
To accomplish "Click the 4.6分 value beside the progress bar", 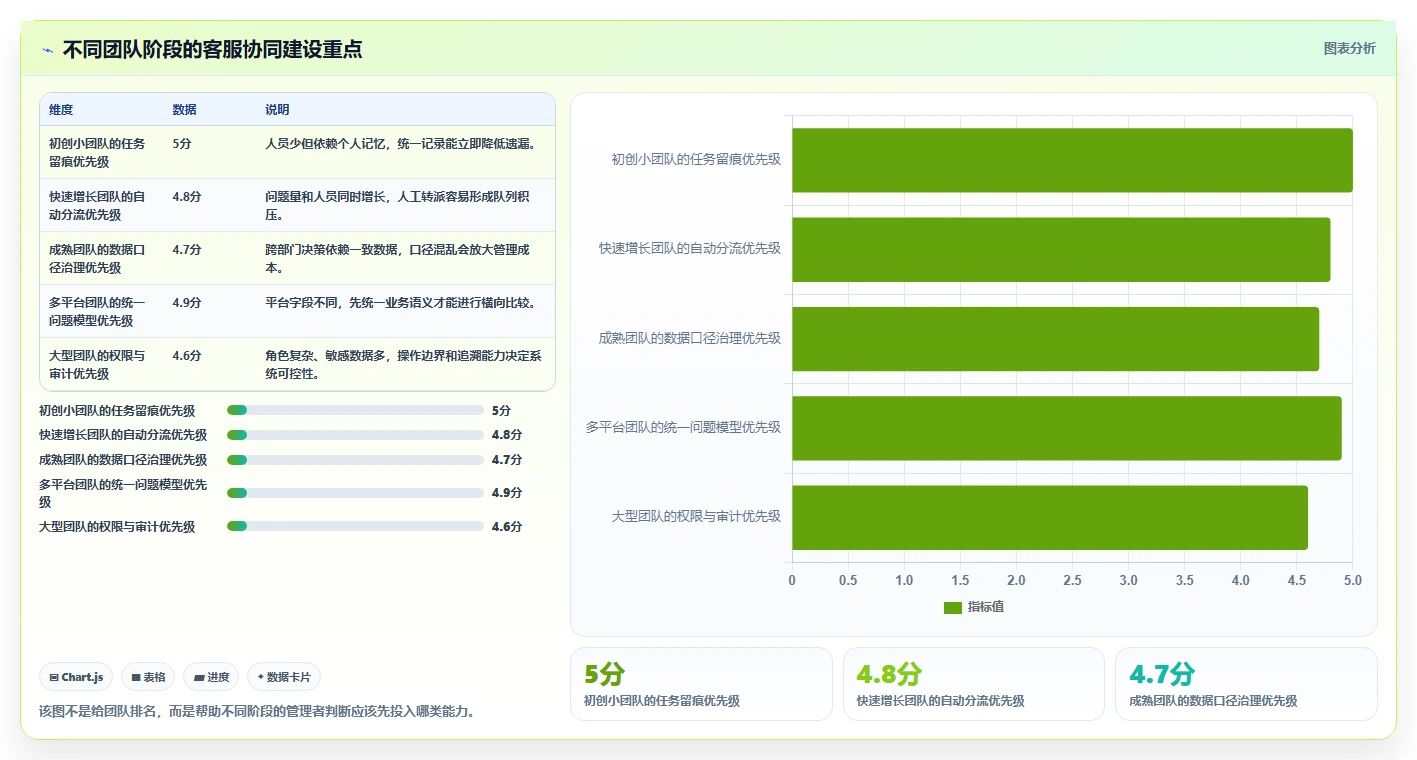I will tap(507, 526).
